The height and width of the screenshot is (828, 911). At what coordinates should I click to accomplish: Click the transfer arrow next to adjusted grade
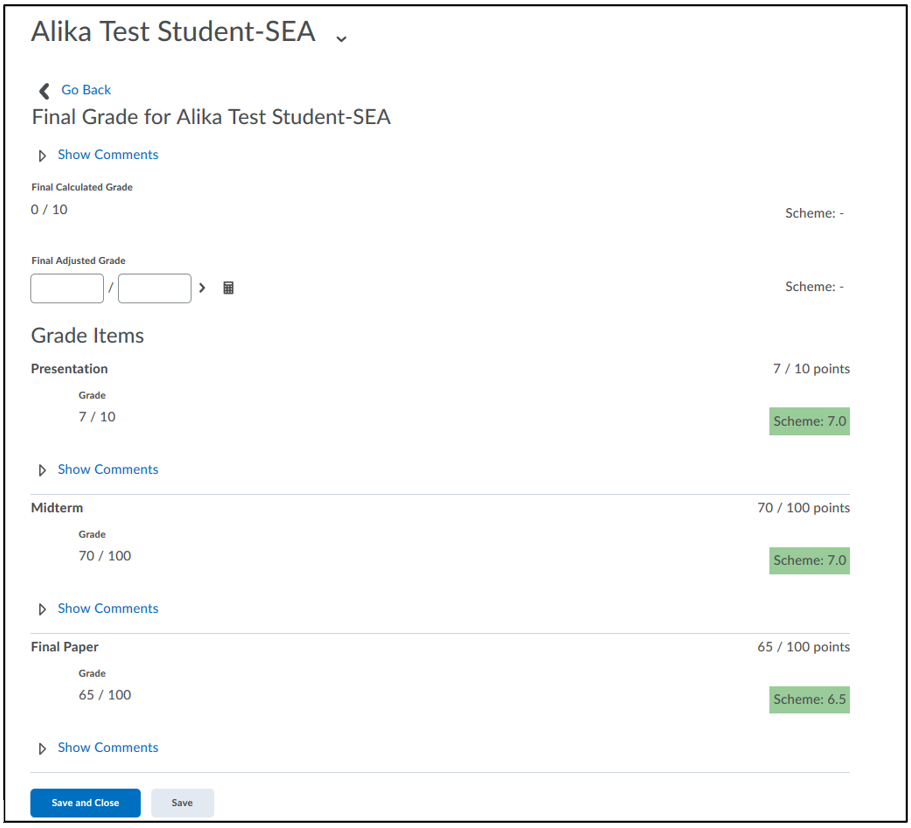(x=202, y=288)
